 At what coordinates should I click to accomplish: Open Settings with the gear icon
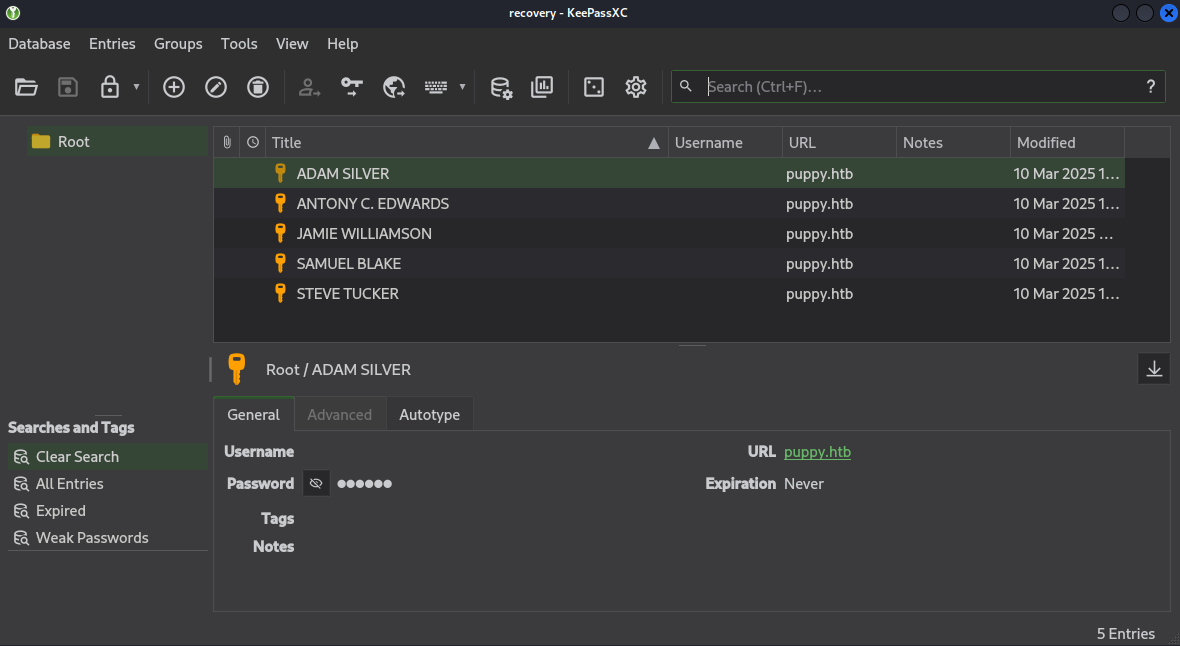pos(636,87)
